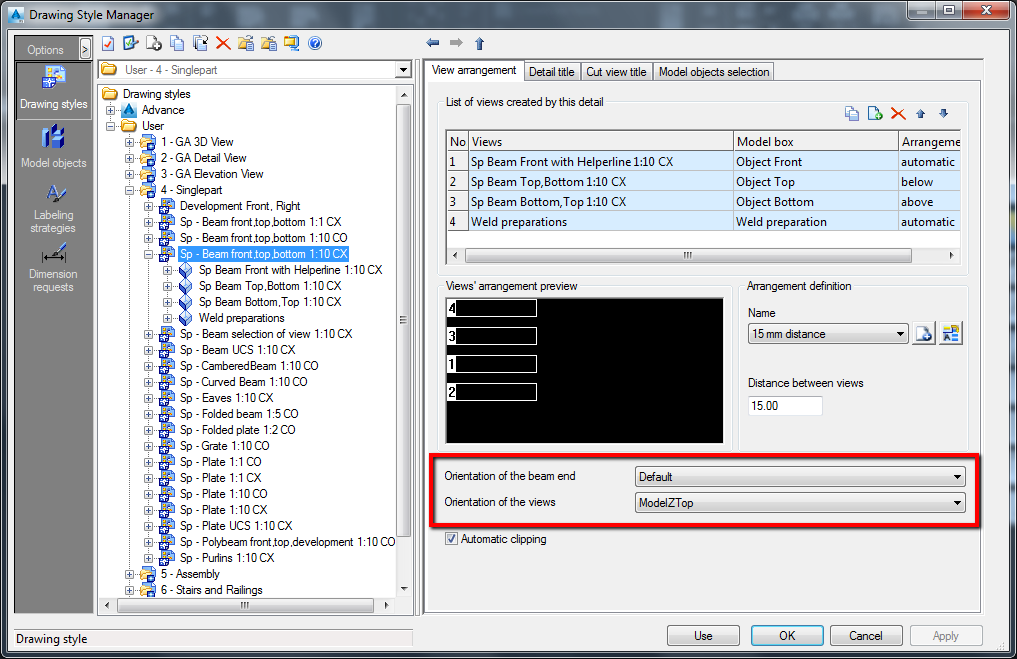This screenshot has width=1017, height=659.
Task: Switch to the Detail title tab
Action: (x=552, y=71)
